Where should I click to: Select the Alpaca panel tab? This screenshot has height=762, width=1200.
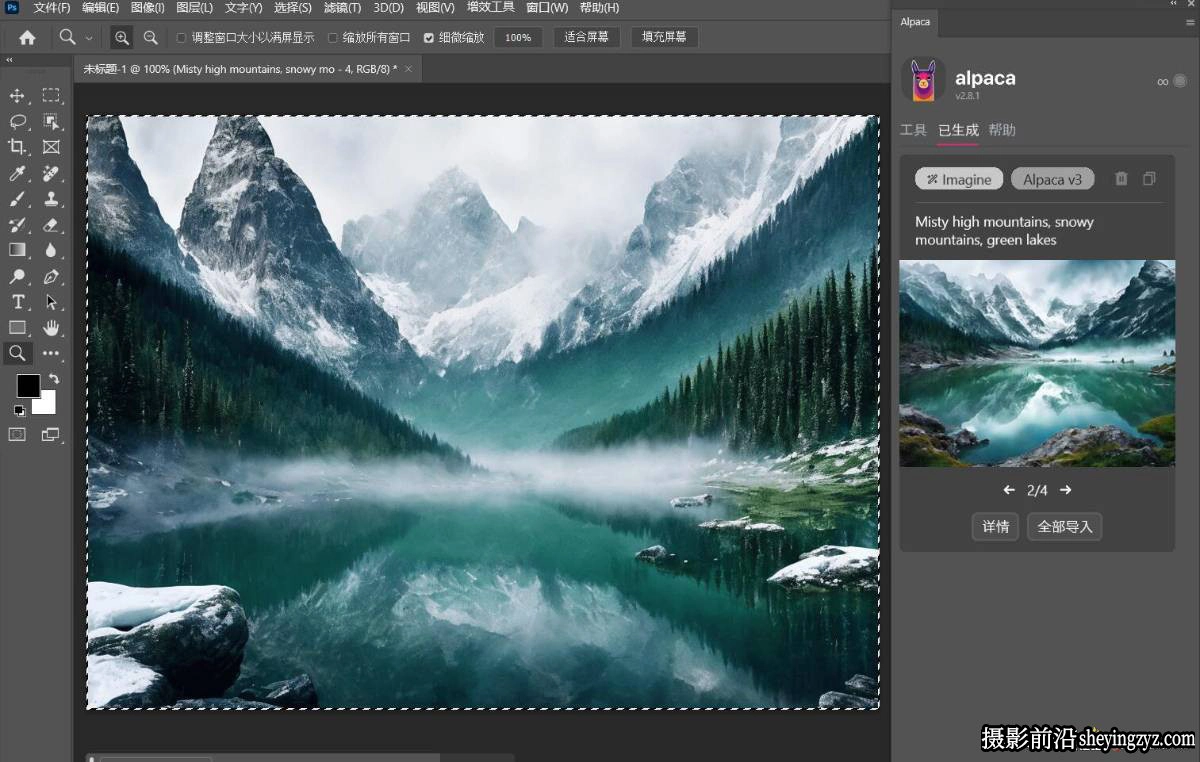click(915, 21)
